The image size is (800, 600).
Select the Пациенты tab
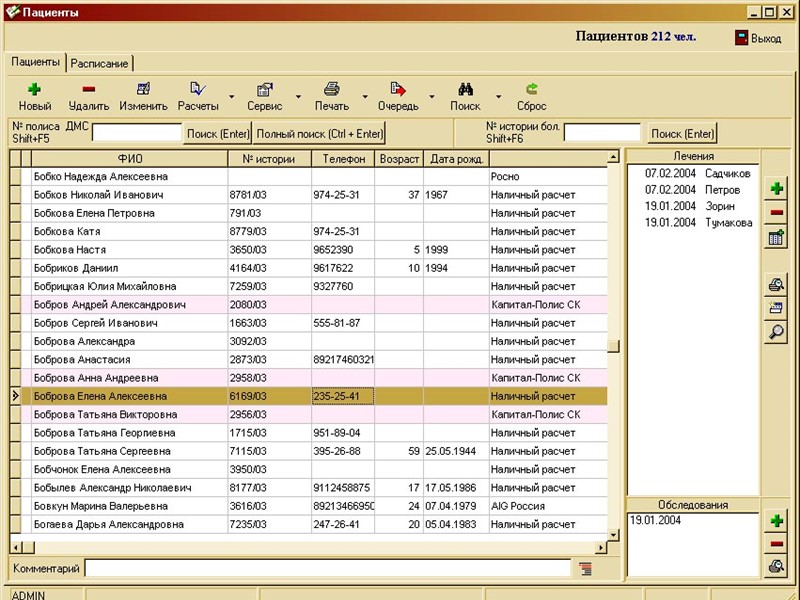tap(36, 62)
